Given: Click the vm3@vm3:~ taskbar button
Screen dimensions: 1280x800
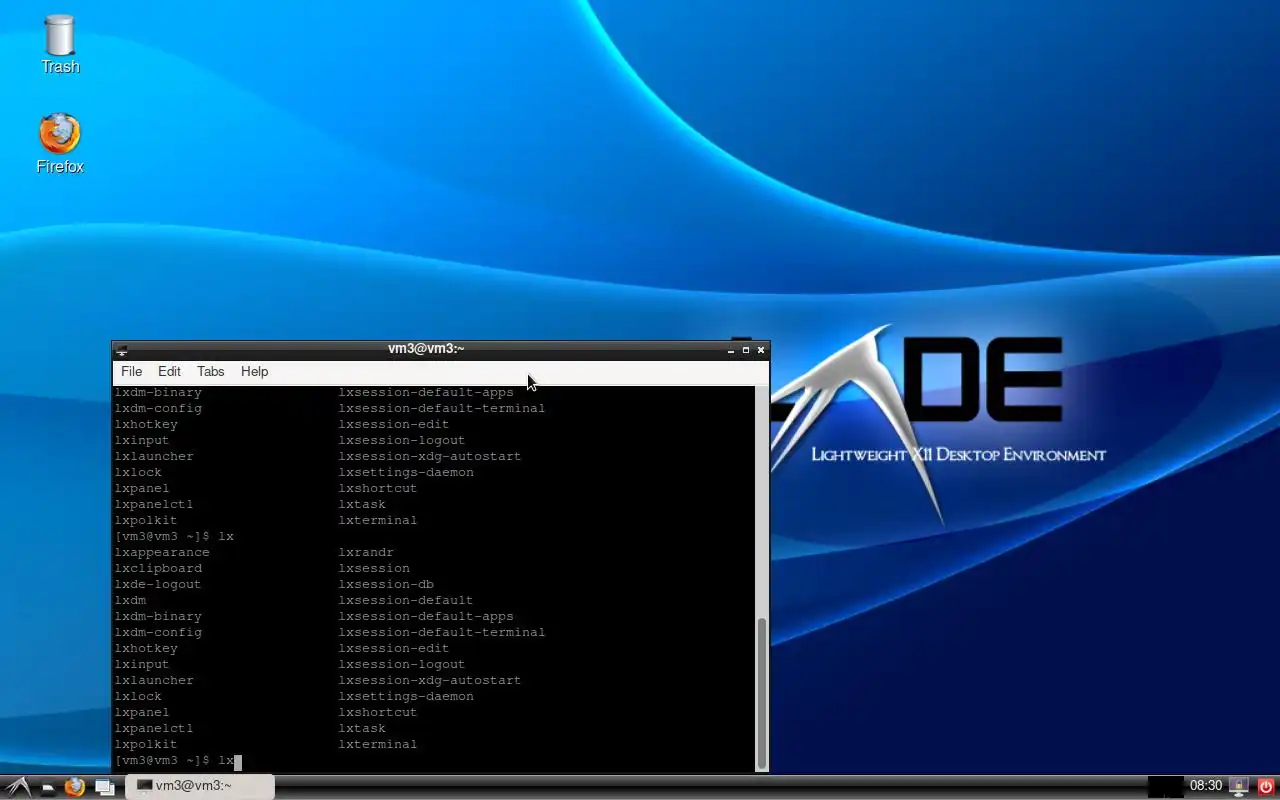Looking at the screenshot, I should pyautogui.click(x=200, y=786).
